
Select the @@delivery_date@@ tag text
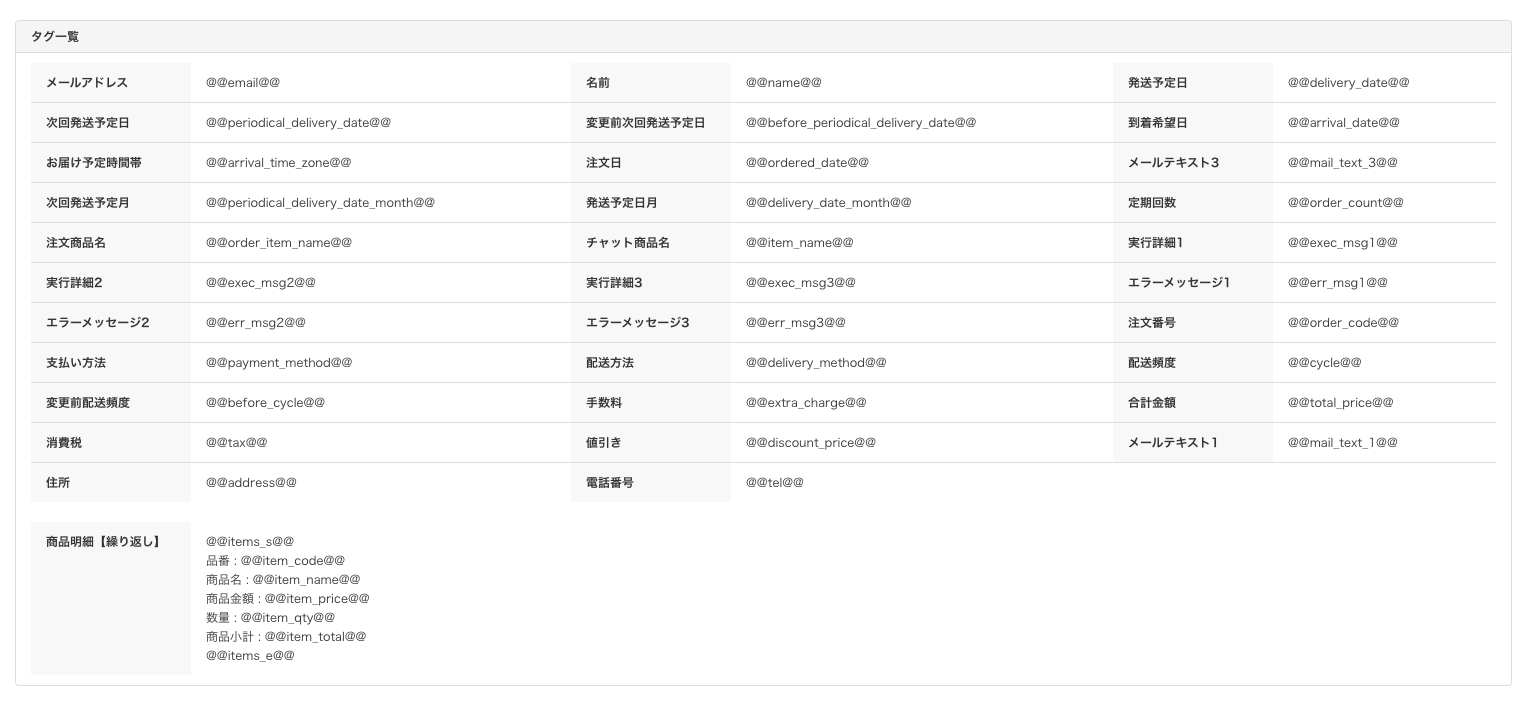click(x=1348, y=83)
